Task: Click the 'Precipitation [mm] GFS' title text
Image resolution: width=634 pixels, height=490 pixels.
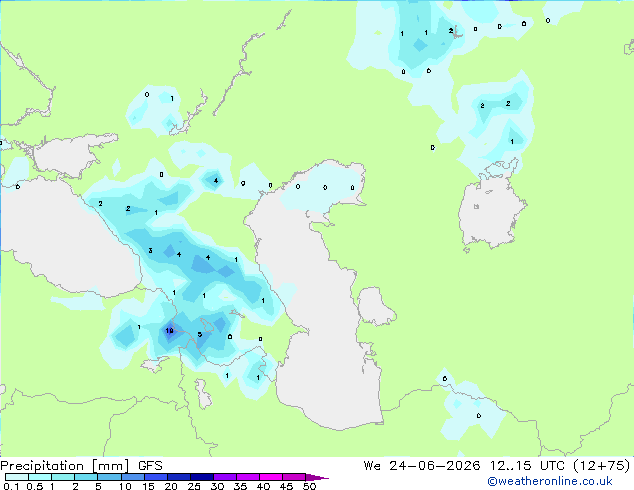Action: point(81,466)
